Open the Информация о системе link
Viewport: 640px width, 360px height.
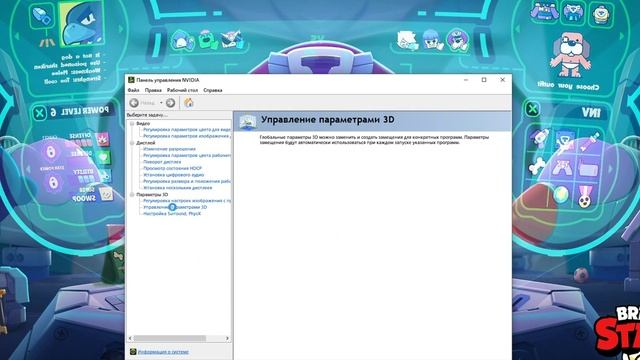(x=163, y=352)
